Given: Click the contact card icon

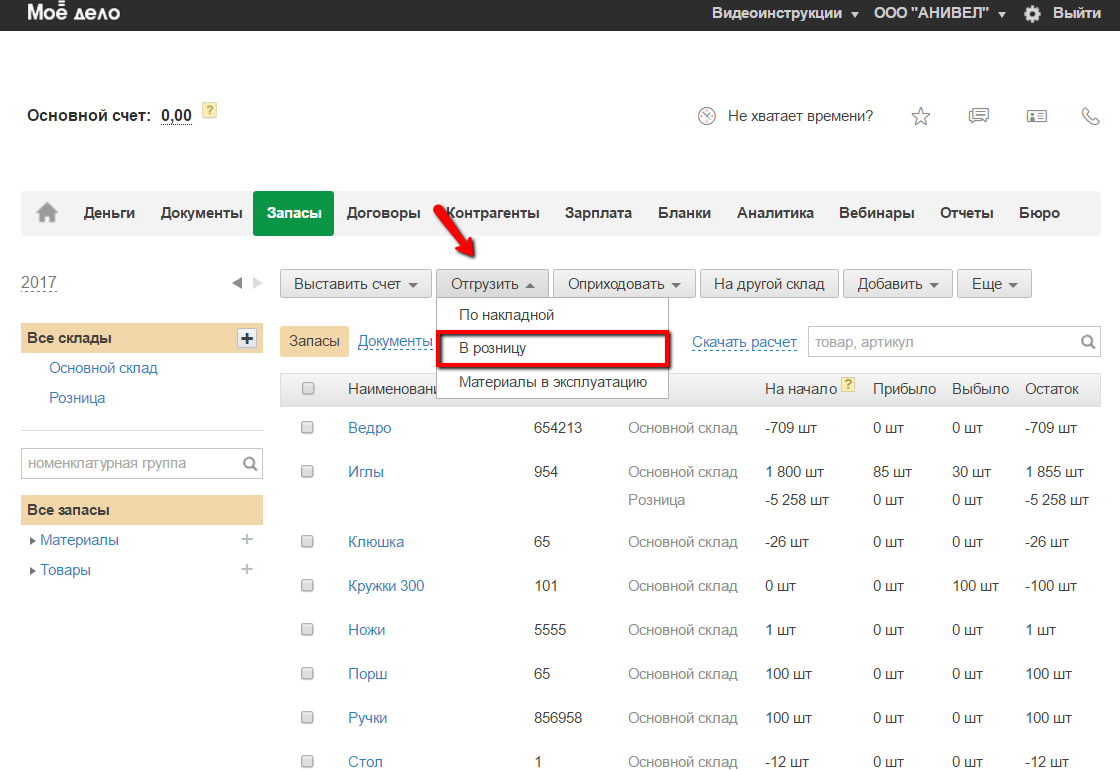Looking at the screenshot, I should coord(1036,116).
